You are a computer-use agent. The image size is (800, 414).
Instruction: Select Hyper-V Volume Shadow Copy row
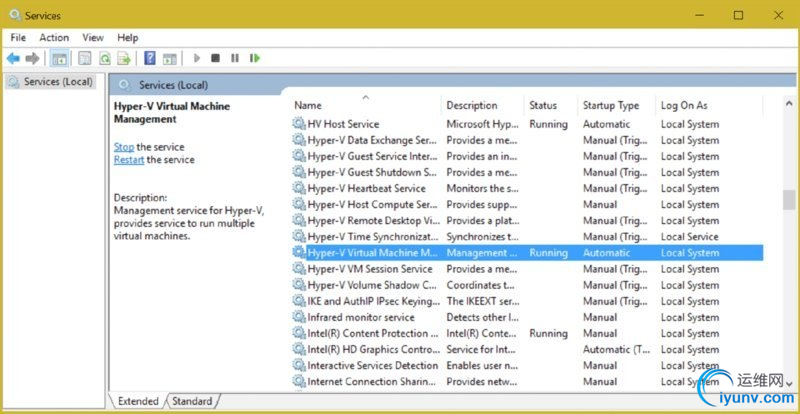(x=528, y=285)
